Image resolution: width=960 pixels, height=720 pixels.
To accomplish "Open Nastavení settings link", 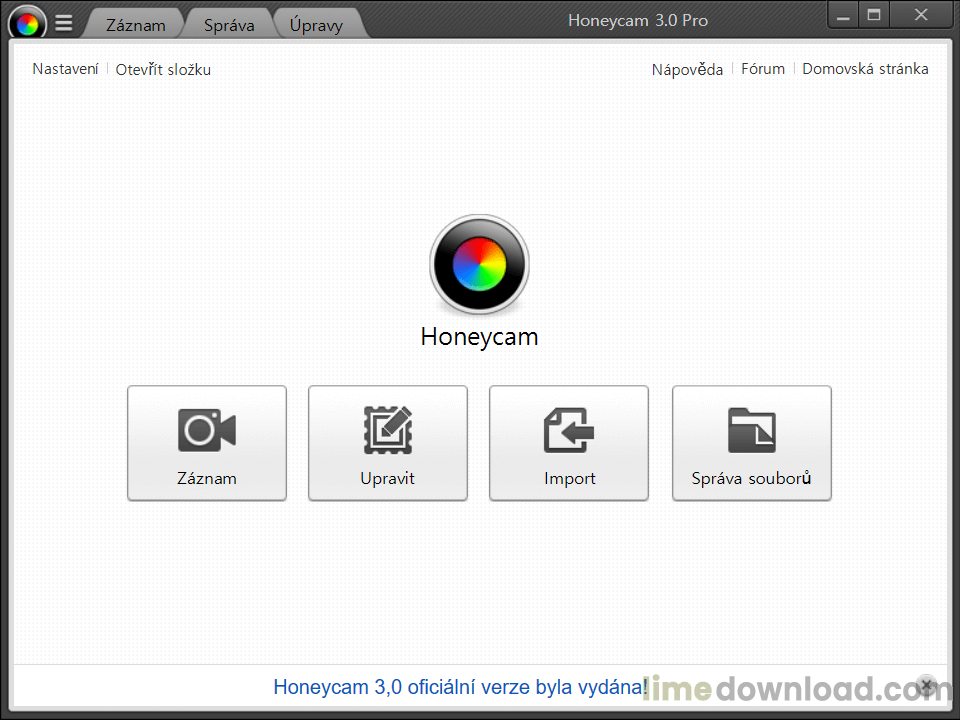I will point(65,69).
